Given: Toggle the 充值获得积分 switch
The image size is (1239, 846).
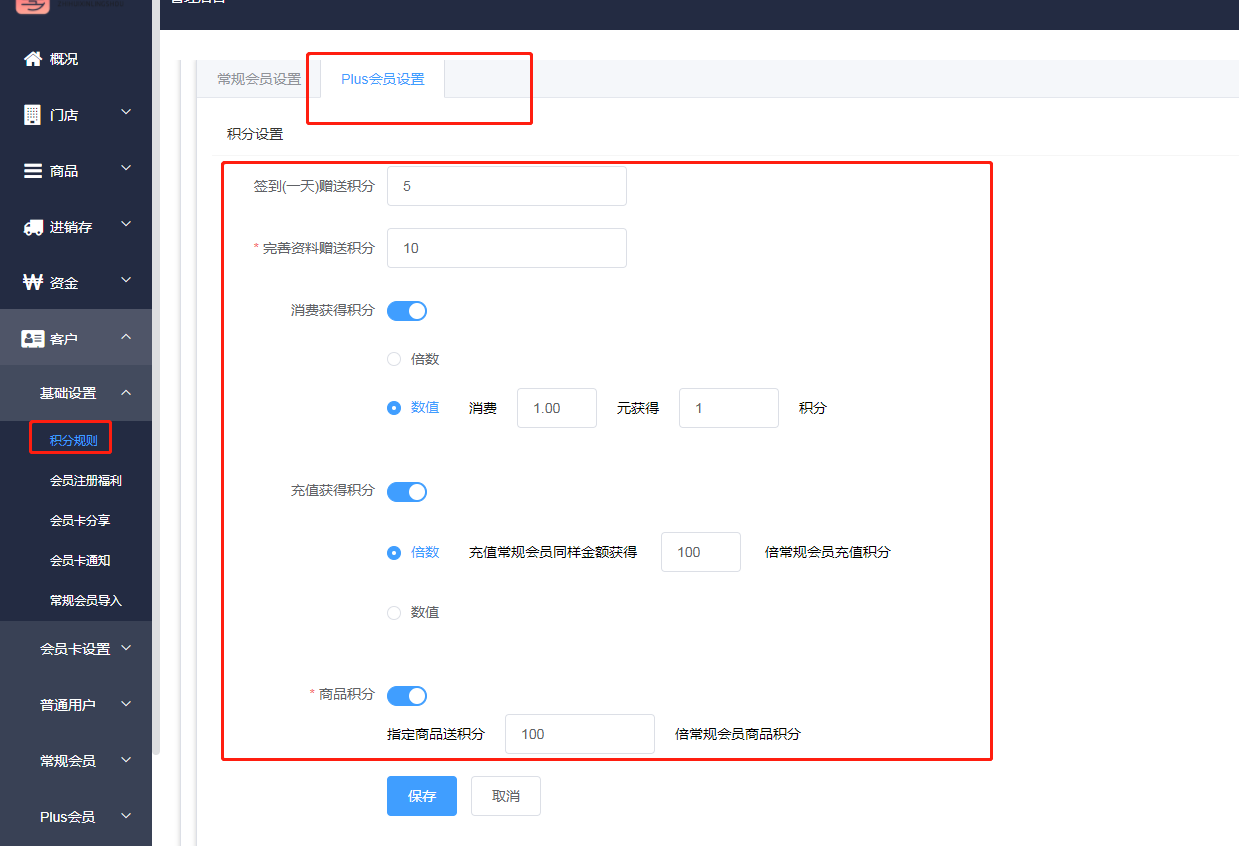Looking at the screenshot, I should pos(407,492).
